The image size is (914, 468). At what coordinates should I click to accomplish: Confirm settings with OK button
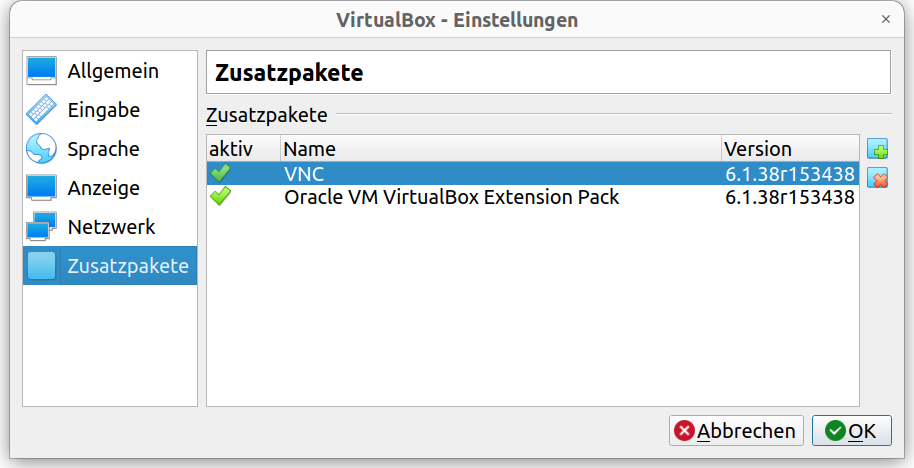tap(851, 431)
